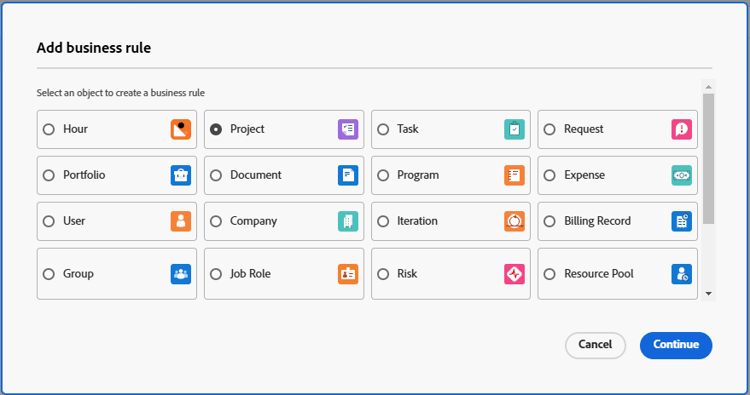Click the pink Request exclamation icon
750x395 pixels.
682,129
